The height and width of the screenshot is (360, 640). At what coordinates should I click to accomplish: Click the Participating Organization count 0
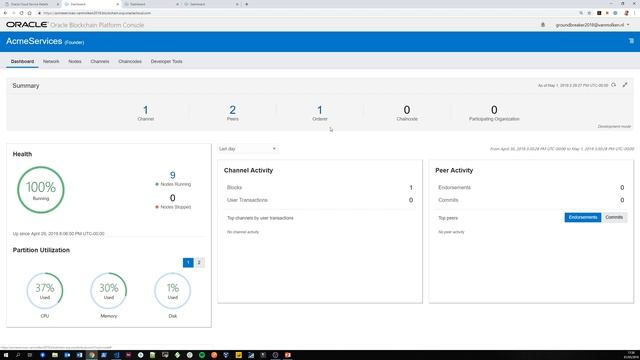point(494,110)
